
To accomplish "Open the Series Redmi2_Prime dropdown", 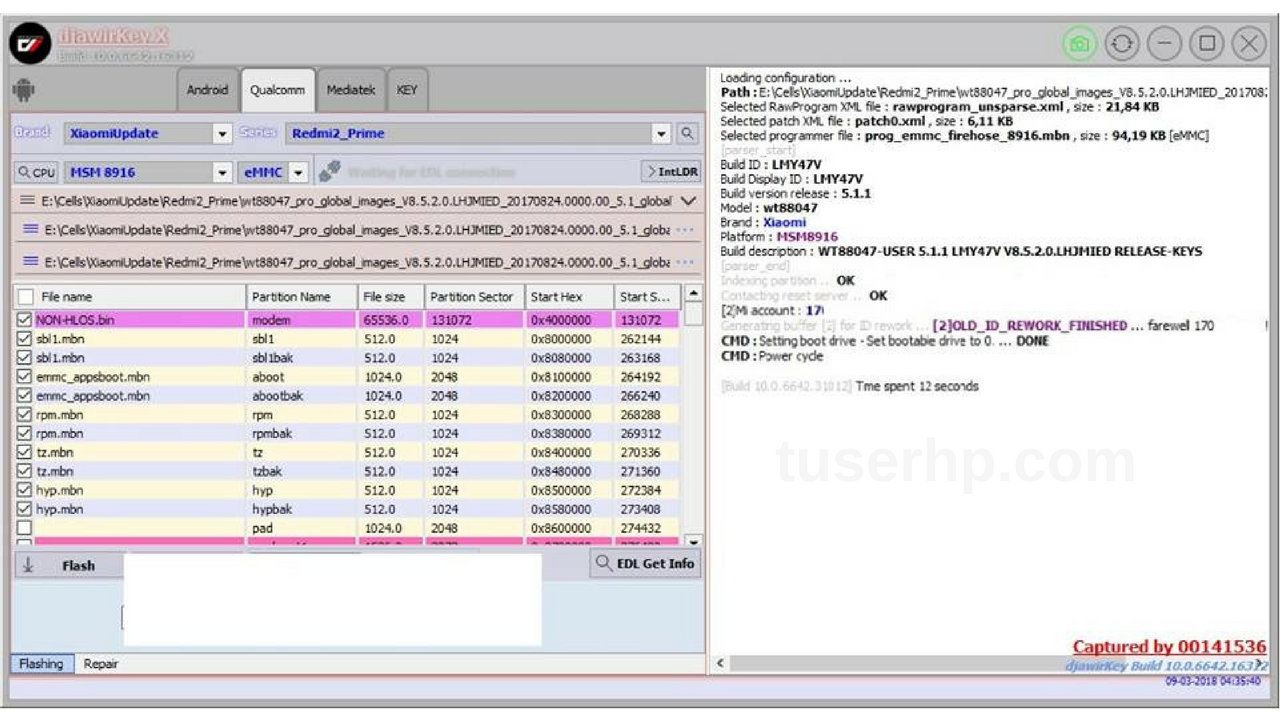I will point(661,133).
